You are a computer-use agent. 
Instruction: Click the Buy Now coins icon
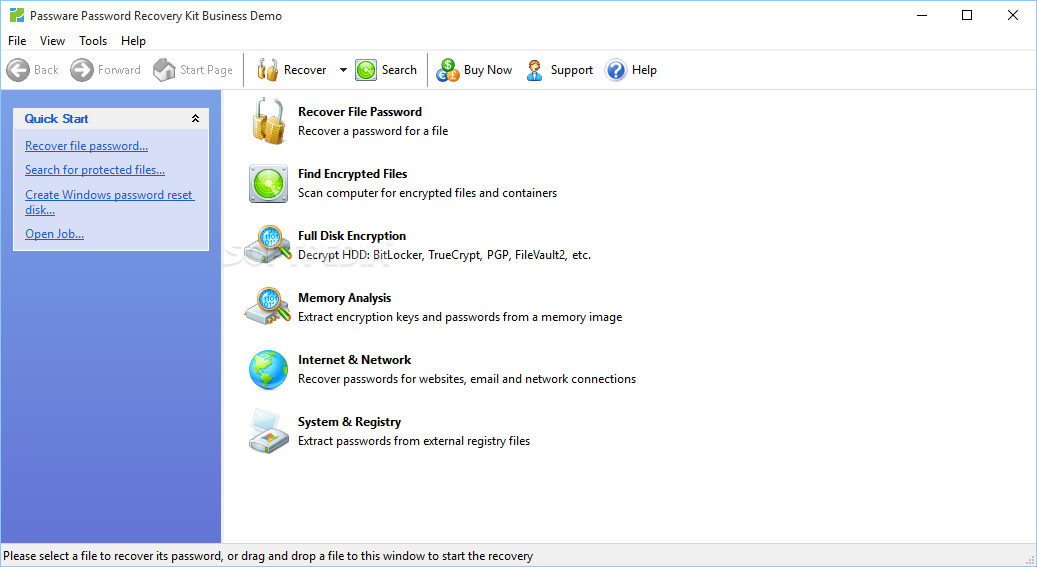tap(448, 69)
